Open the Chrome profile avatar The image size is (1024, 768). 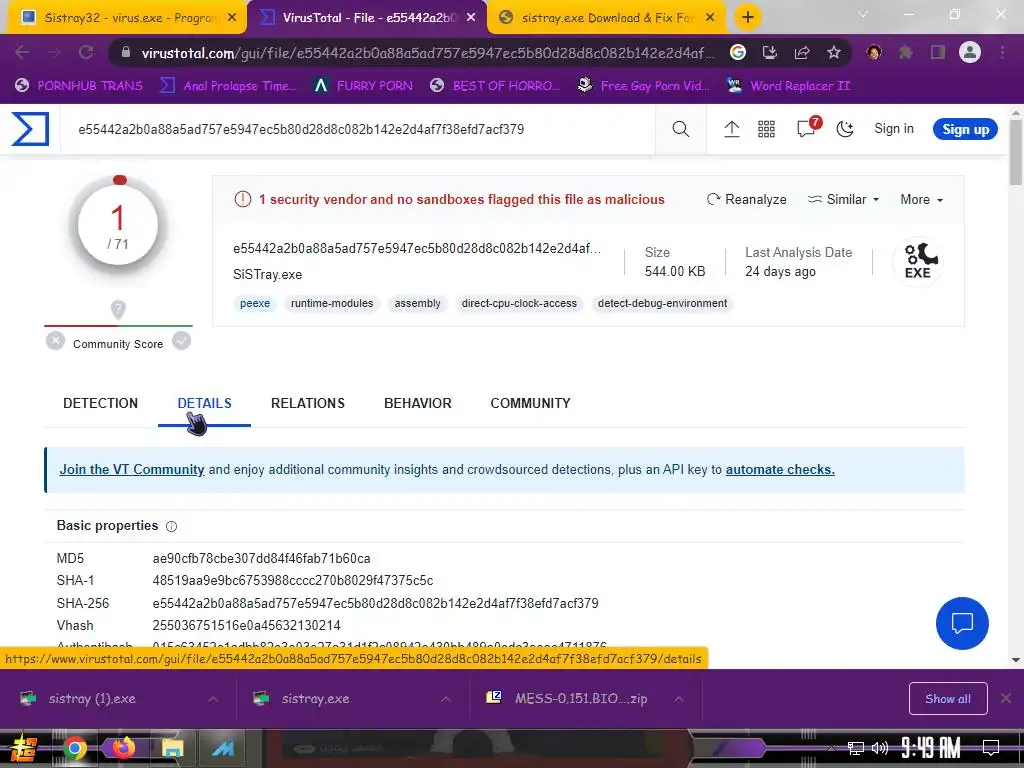click(970, 52)
